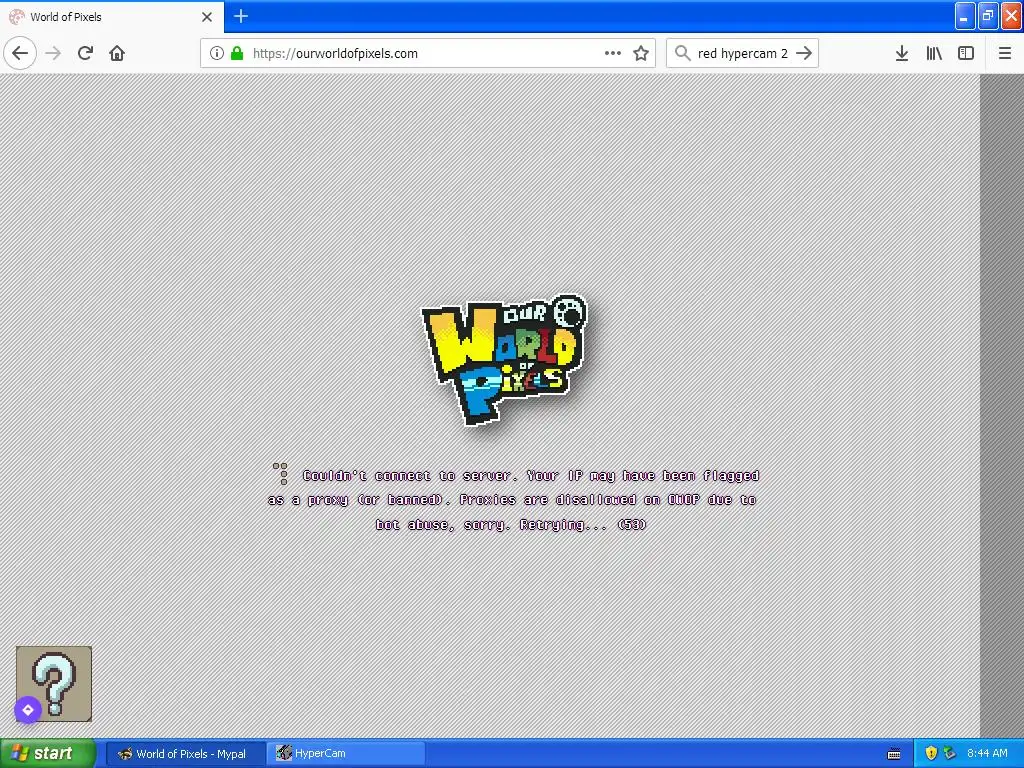This screenshot has height=768, width=1024.
Task: Close the World of Pixels tab
Action: click(207, 17)
